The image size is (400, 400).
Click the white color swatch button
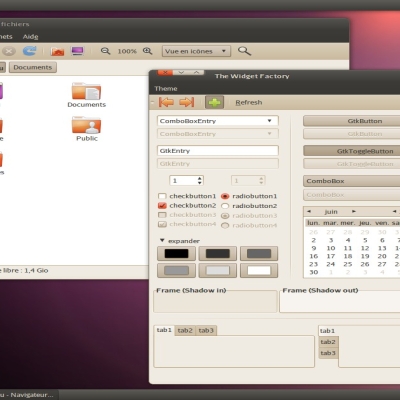[x=259, y=270]
